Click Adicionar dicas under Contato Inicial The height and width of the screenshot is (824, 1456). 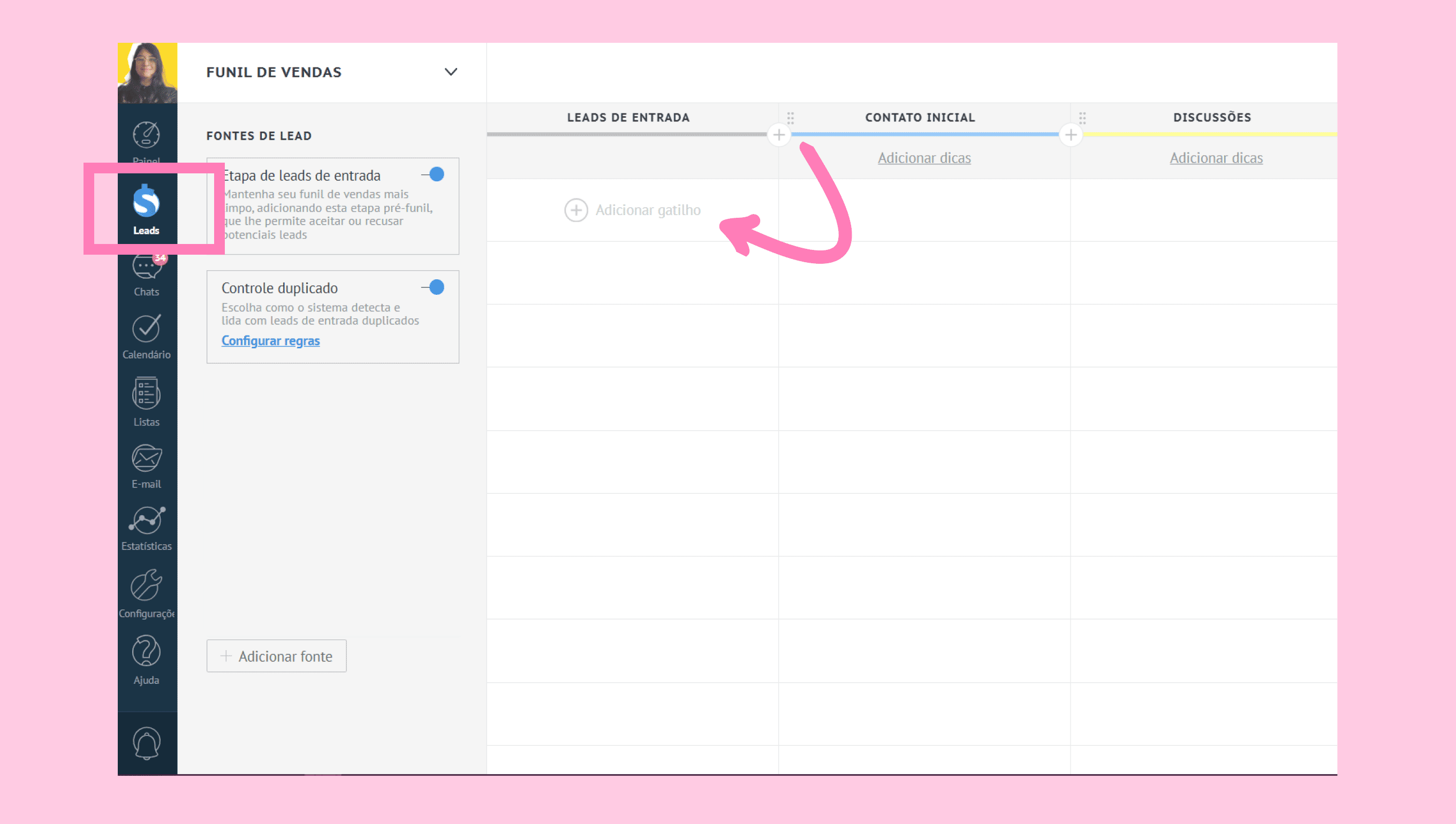click(x=924, y=158)
